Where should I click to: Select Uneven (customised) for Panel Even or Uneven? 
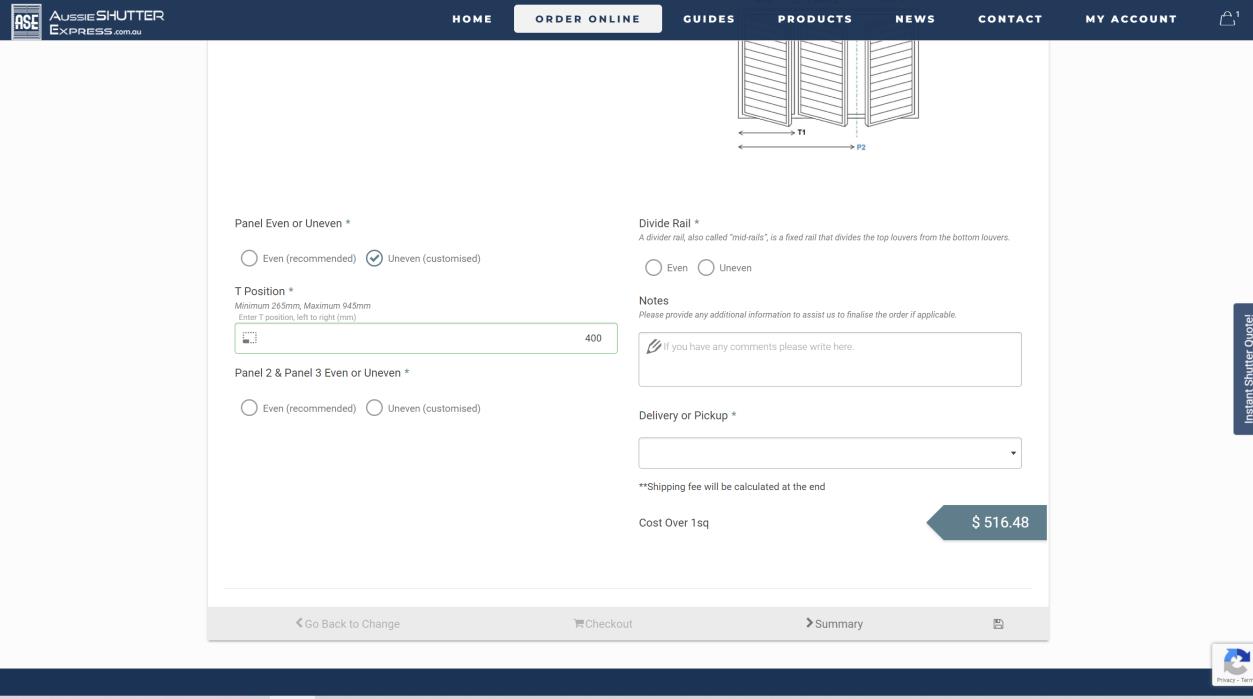pos(374,259)
